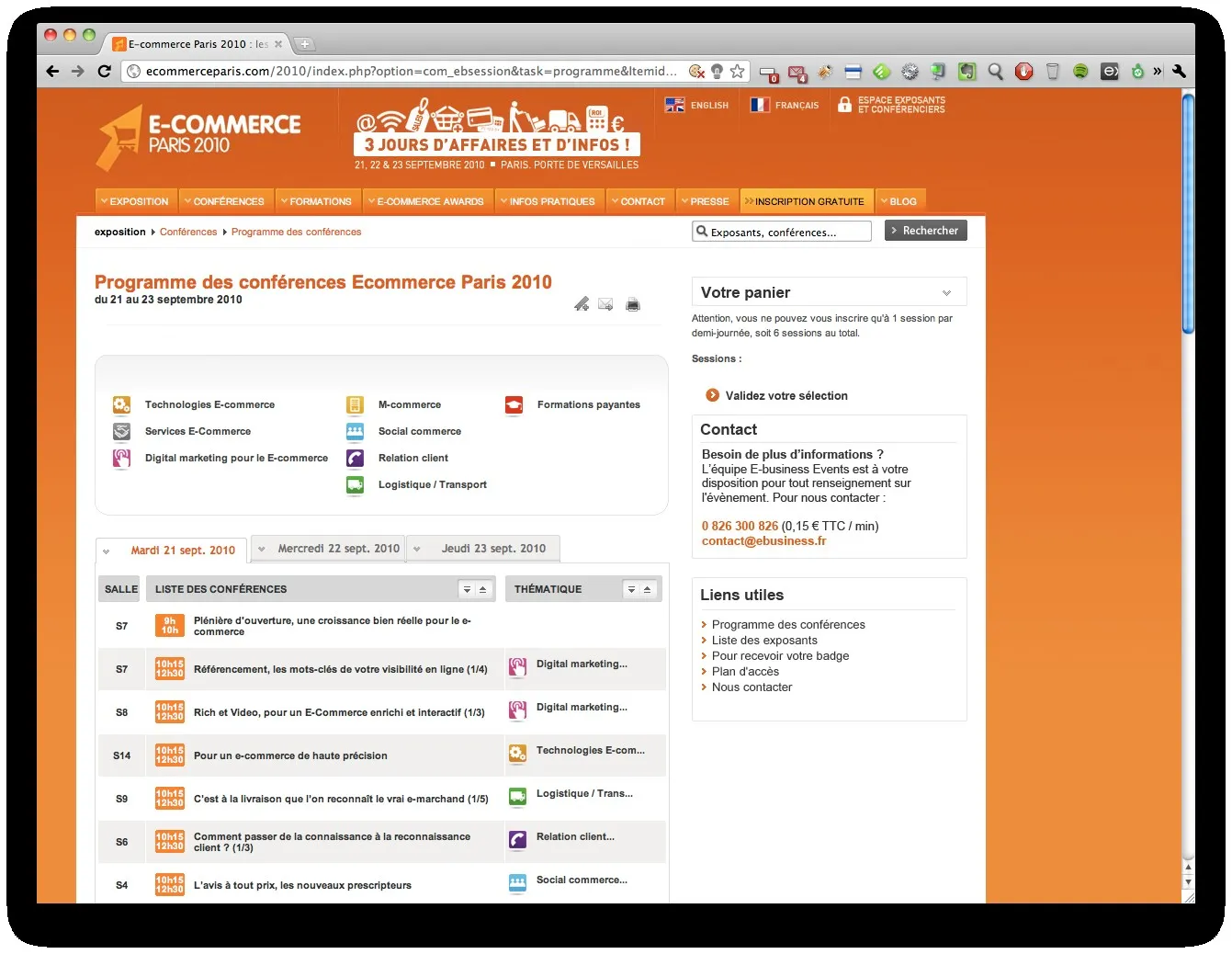
Task: Bookmark page with the star icon
Action: point(737,71)
